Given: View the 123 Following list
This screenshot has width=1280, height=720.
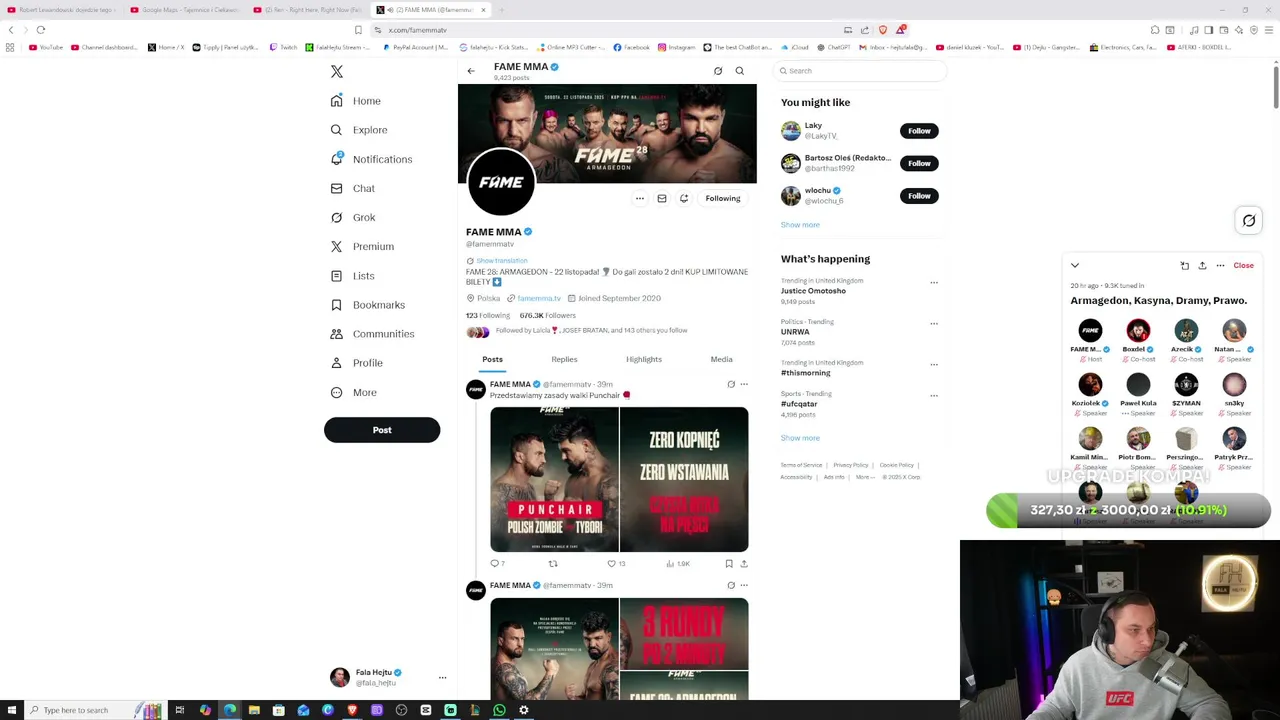Looking at the screenshot, I should pyautogui.click(x=488, y=315).
